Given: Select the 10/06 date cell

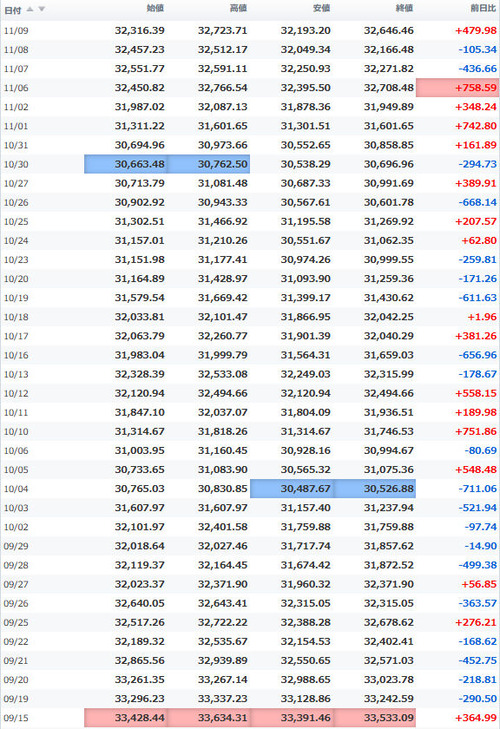Looking at the screenshot, I should click(x=16, y=451).
